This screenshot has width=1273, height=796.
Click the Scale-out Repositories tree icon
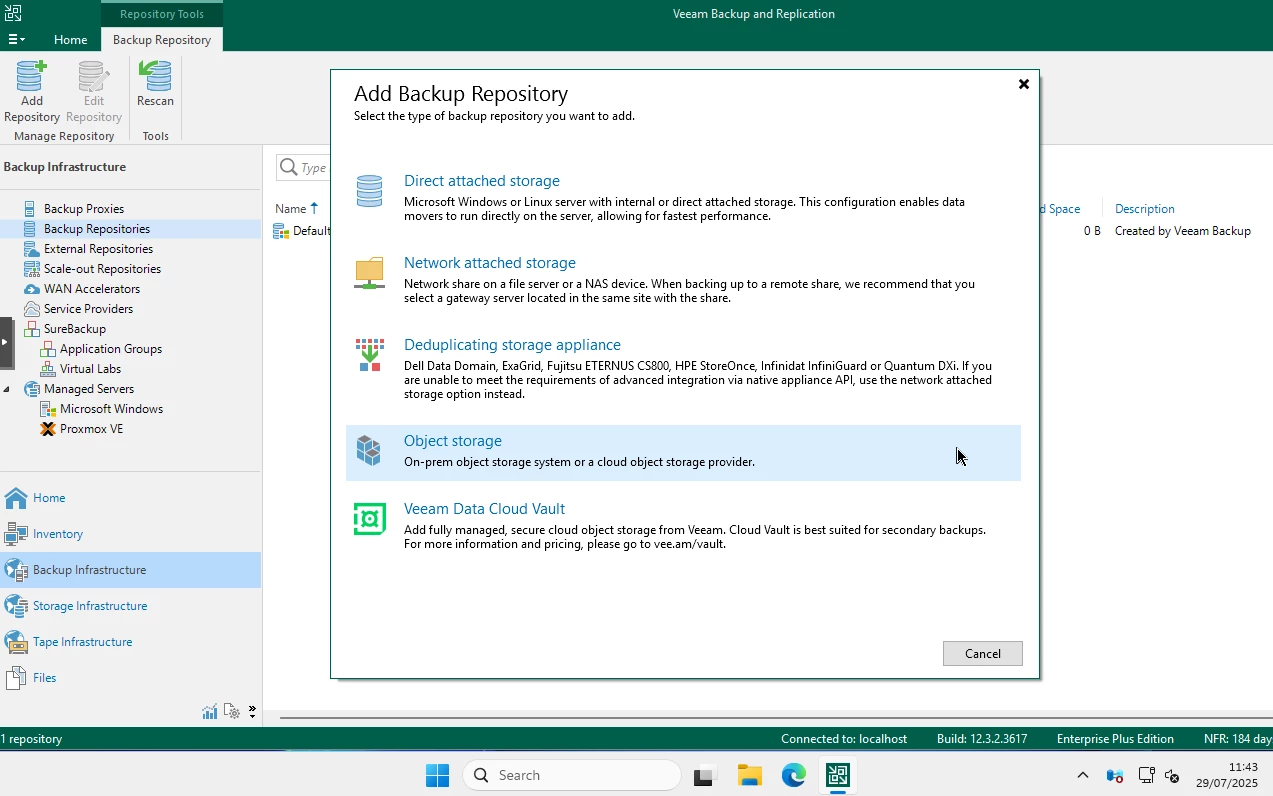(x=32, y=269)
